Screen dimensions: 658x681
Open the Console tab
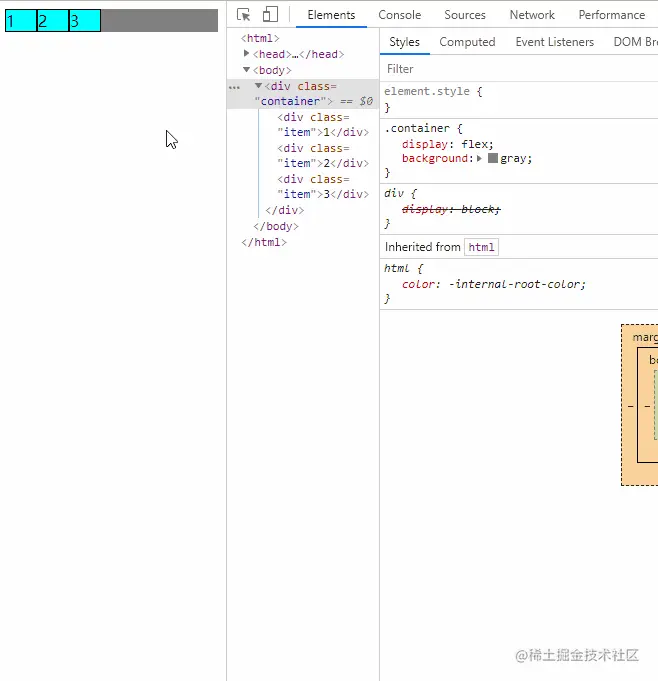click(x=400, y=15)
